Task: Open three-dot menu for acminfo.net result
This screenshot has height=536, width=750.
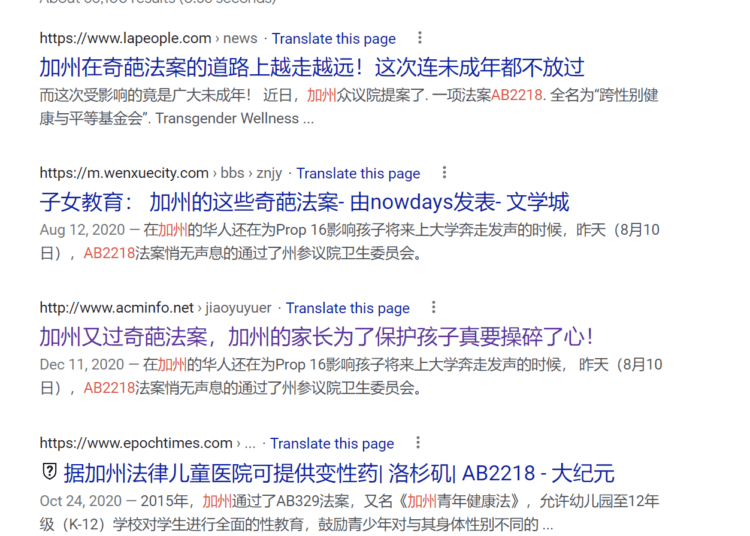Action: click(434, 307)
